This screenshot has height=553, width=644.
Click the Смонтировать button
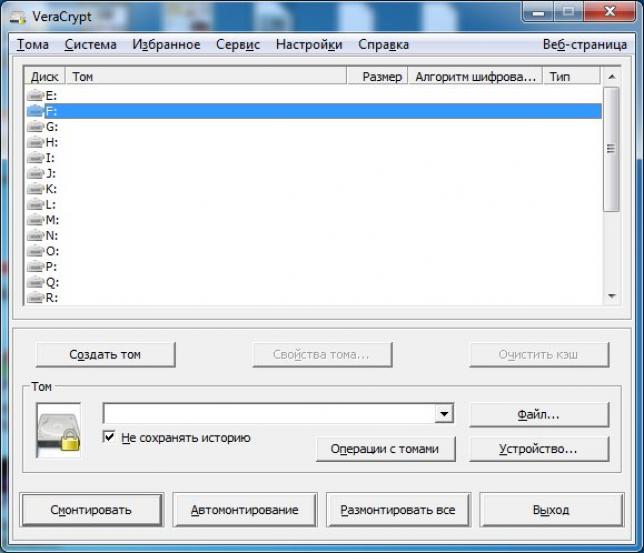pyautogui.click(x=91, y=509)
